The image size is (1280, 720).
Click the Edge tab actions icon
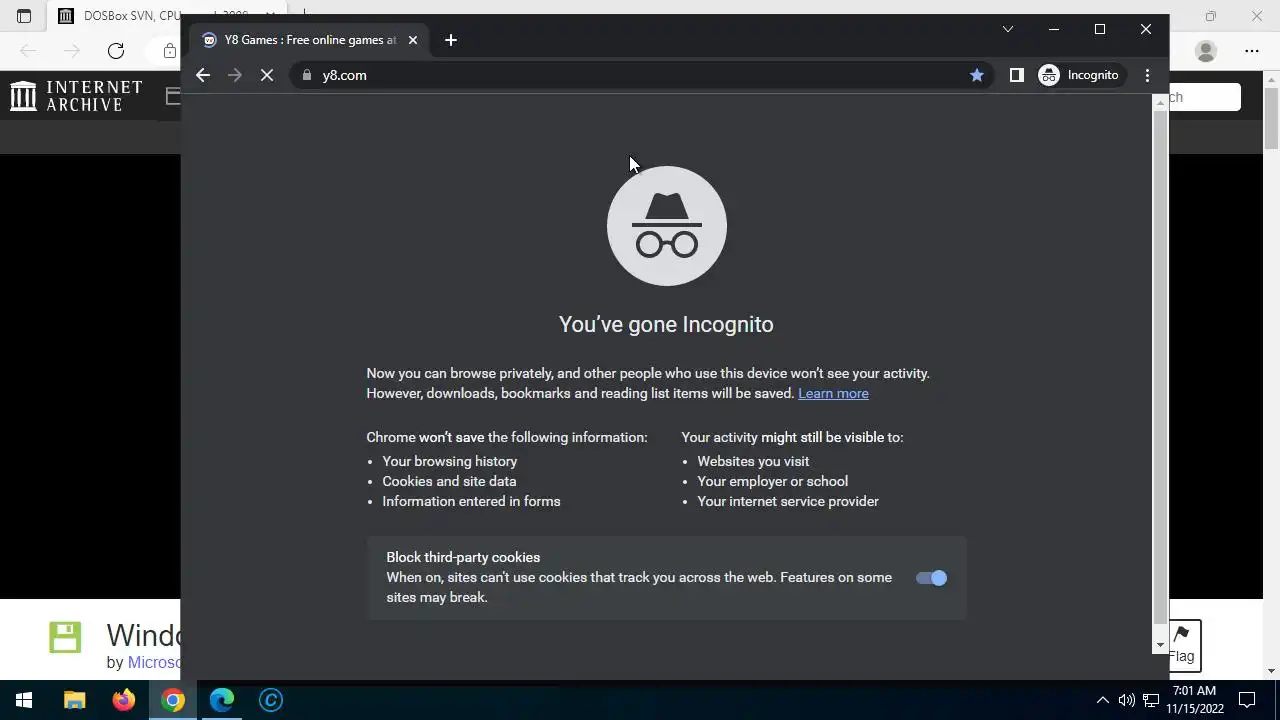pos(24,16)
